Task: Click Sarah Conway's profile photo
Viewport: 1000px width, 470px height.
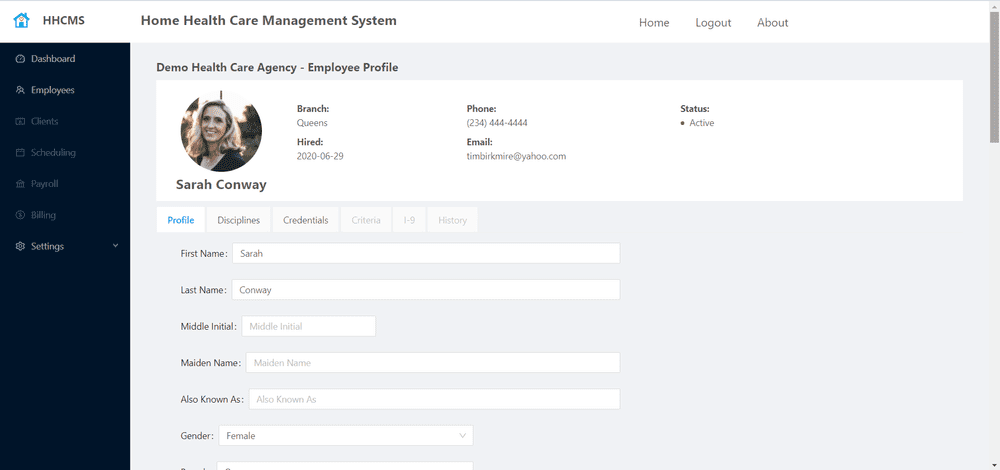Action: click(x=221, y=131)
